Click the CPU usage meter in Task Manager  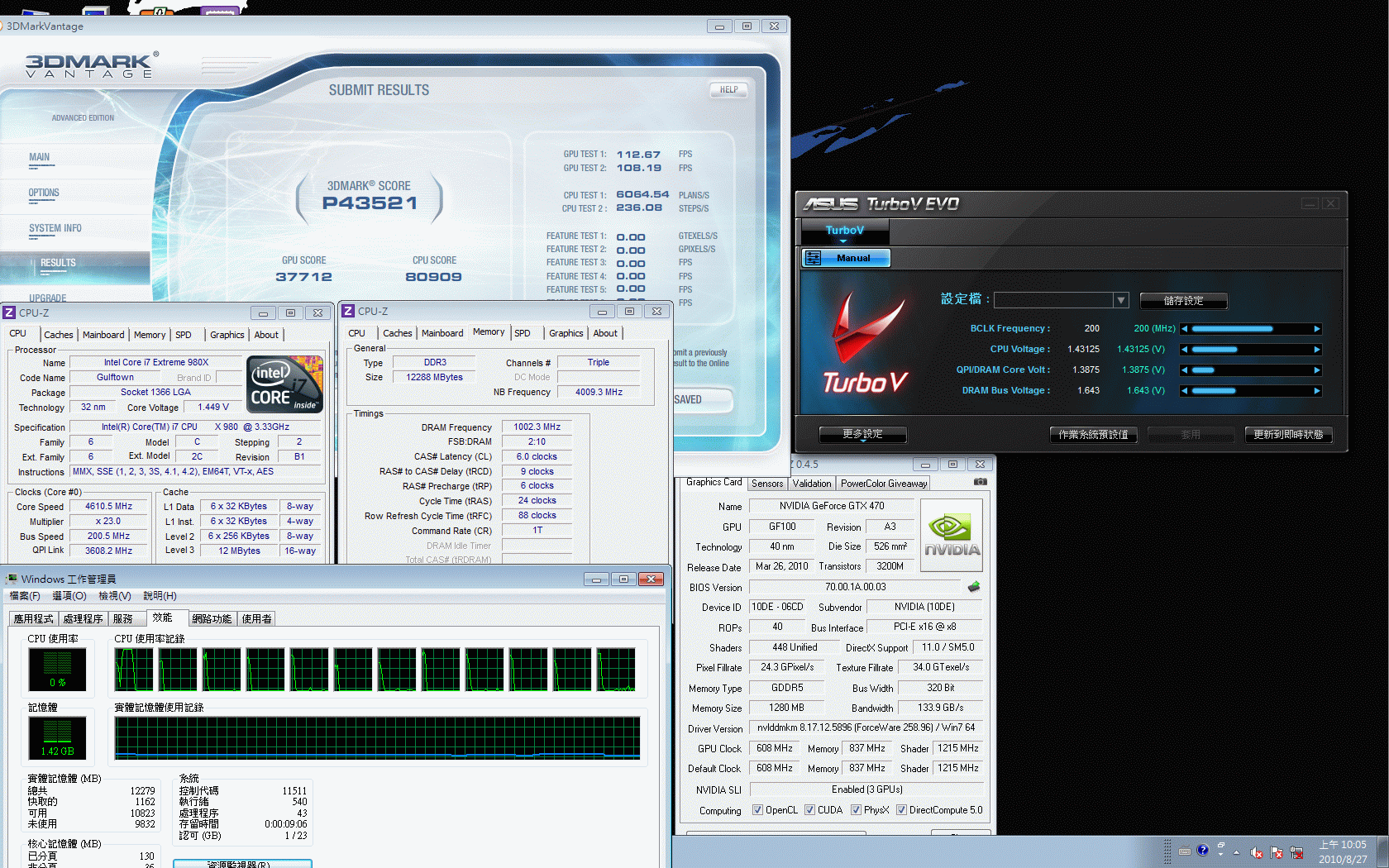(57, 669)
